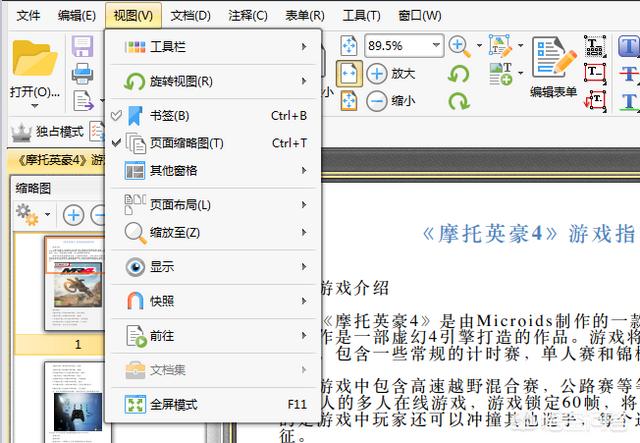Open the edit content tool dropdown arrow
Screen dimensions: 640x443
coord(521,45)
